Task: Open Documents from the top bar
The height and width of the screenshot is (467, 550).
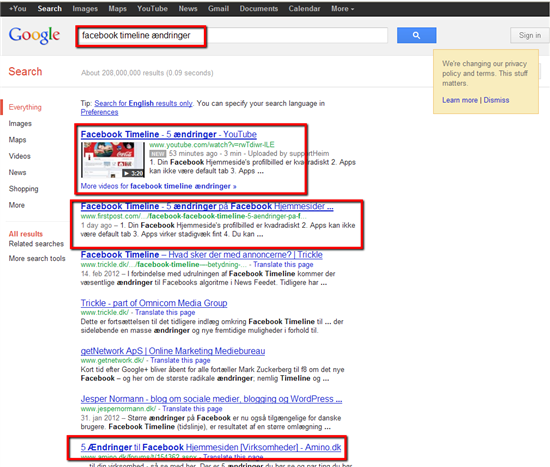Action: [x=259, y=8]
